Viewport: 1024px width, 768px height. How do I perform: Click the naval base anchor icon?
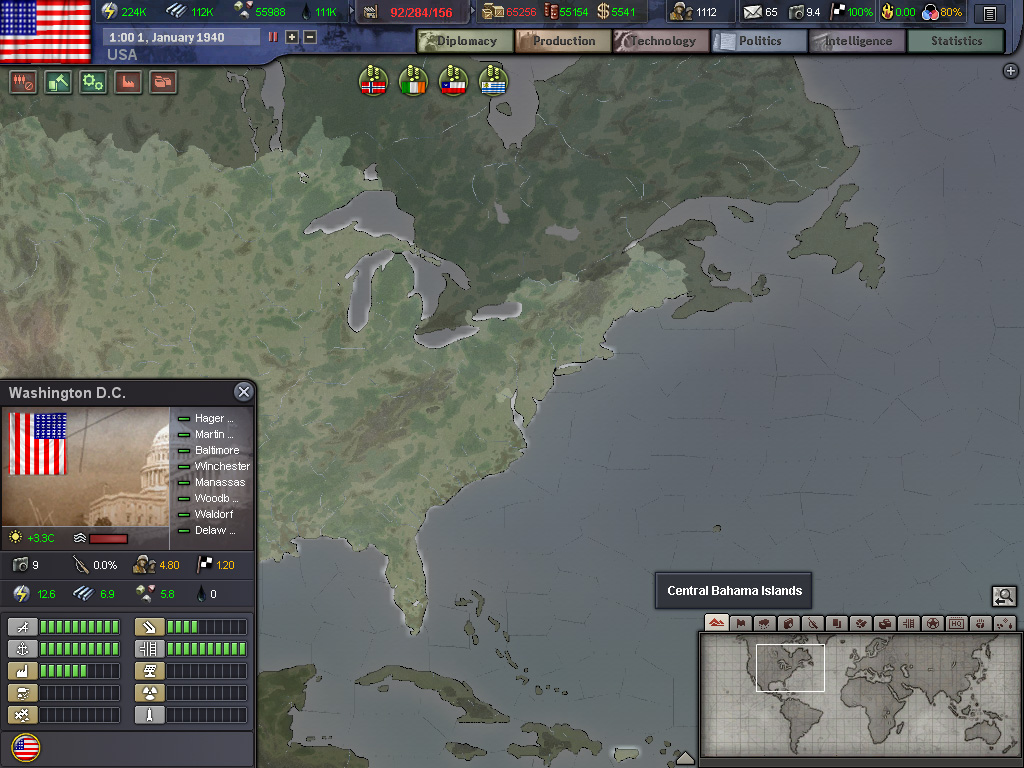point(22,649)
